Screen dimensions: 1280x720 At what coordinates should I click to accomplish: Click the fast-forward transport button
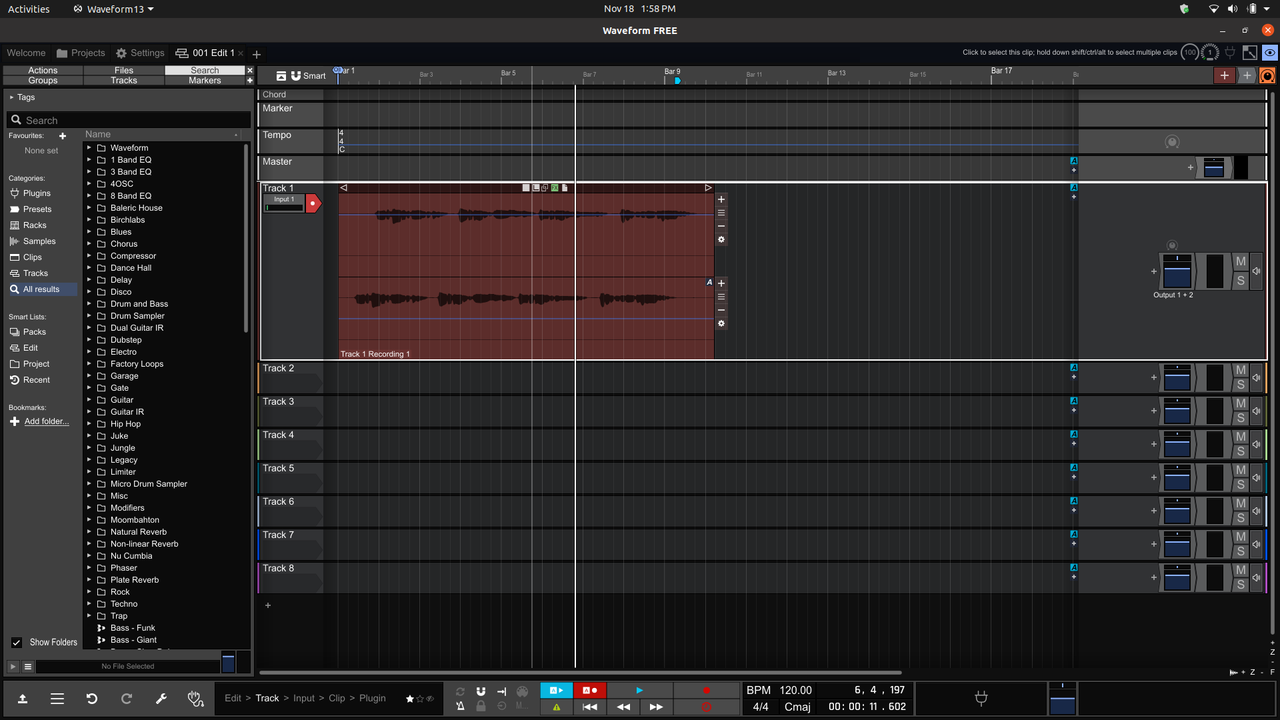(656, 706)
